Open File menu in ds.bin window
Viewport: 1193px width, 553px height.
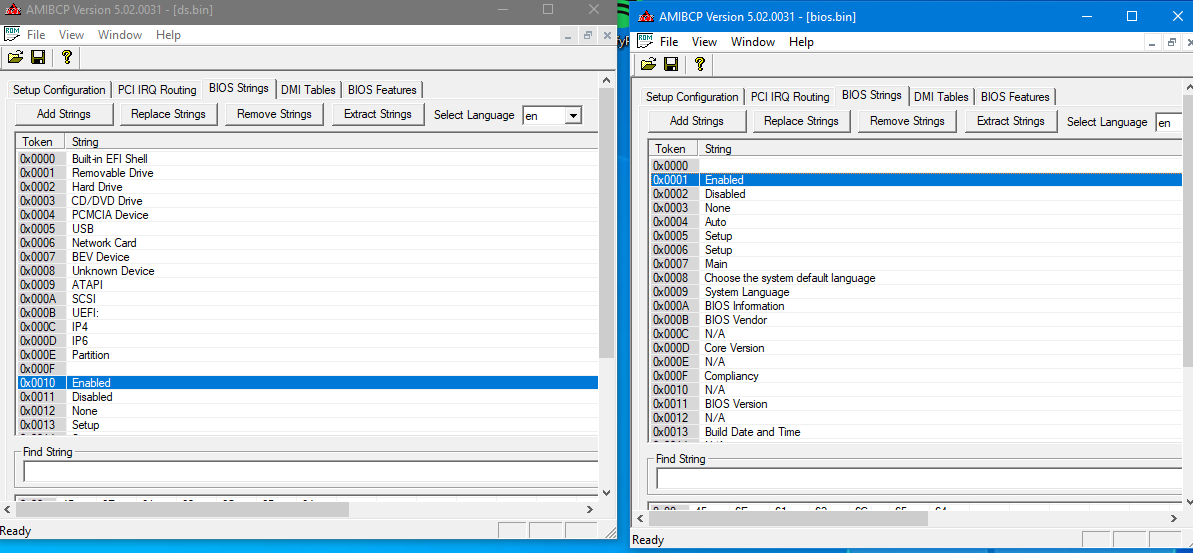point(36,35)
